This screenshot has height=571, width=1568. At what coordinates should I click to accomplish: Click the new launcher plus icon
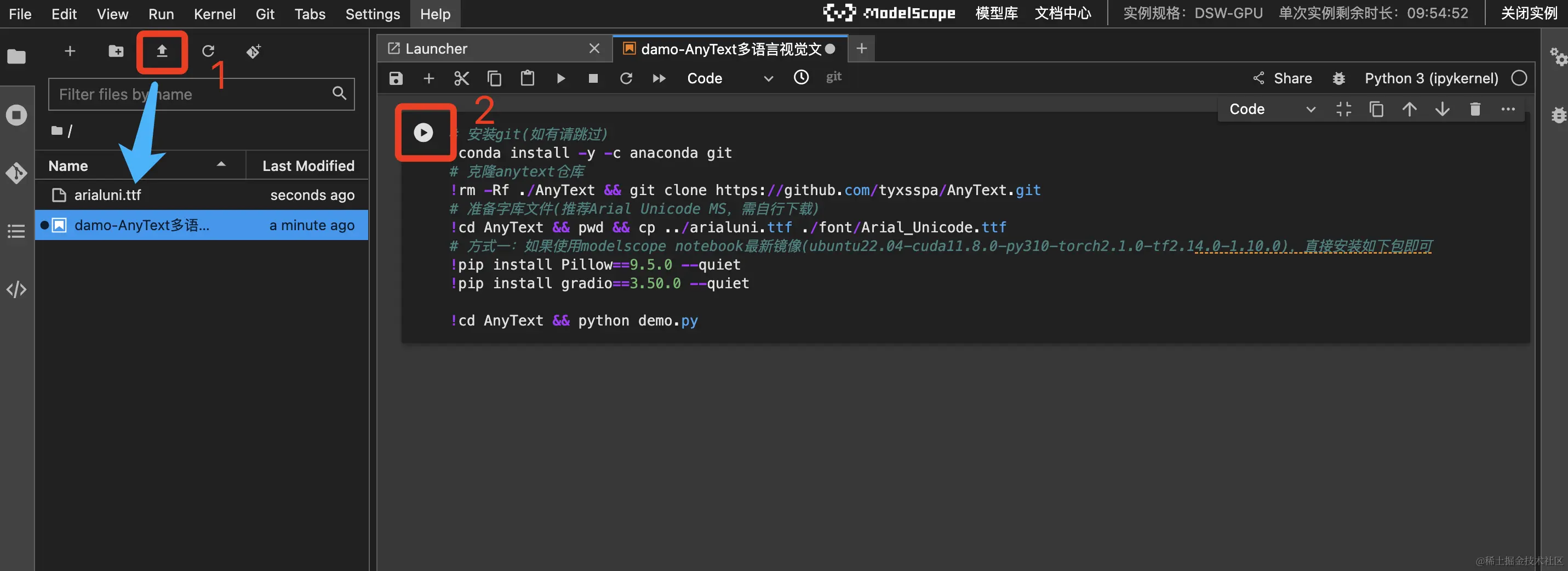tap(70, 51)
